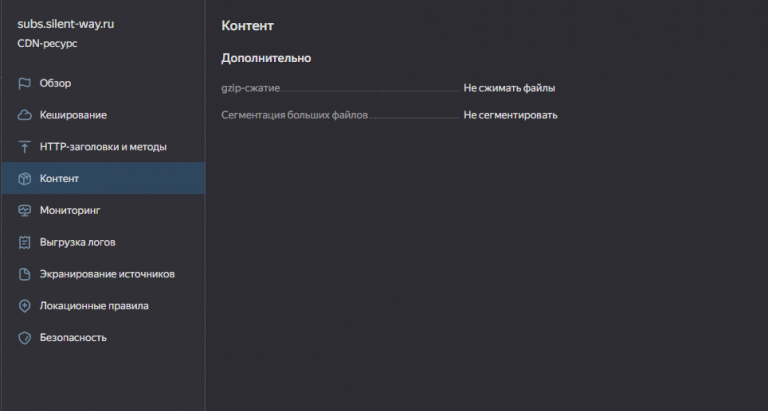Click the CDN-ресурс label
The width and height of the screenshot is (768, 411).
click(47, 44)
